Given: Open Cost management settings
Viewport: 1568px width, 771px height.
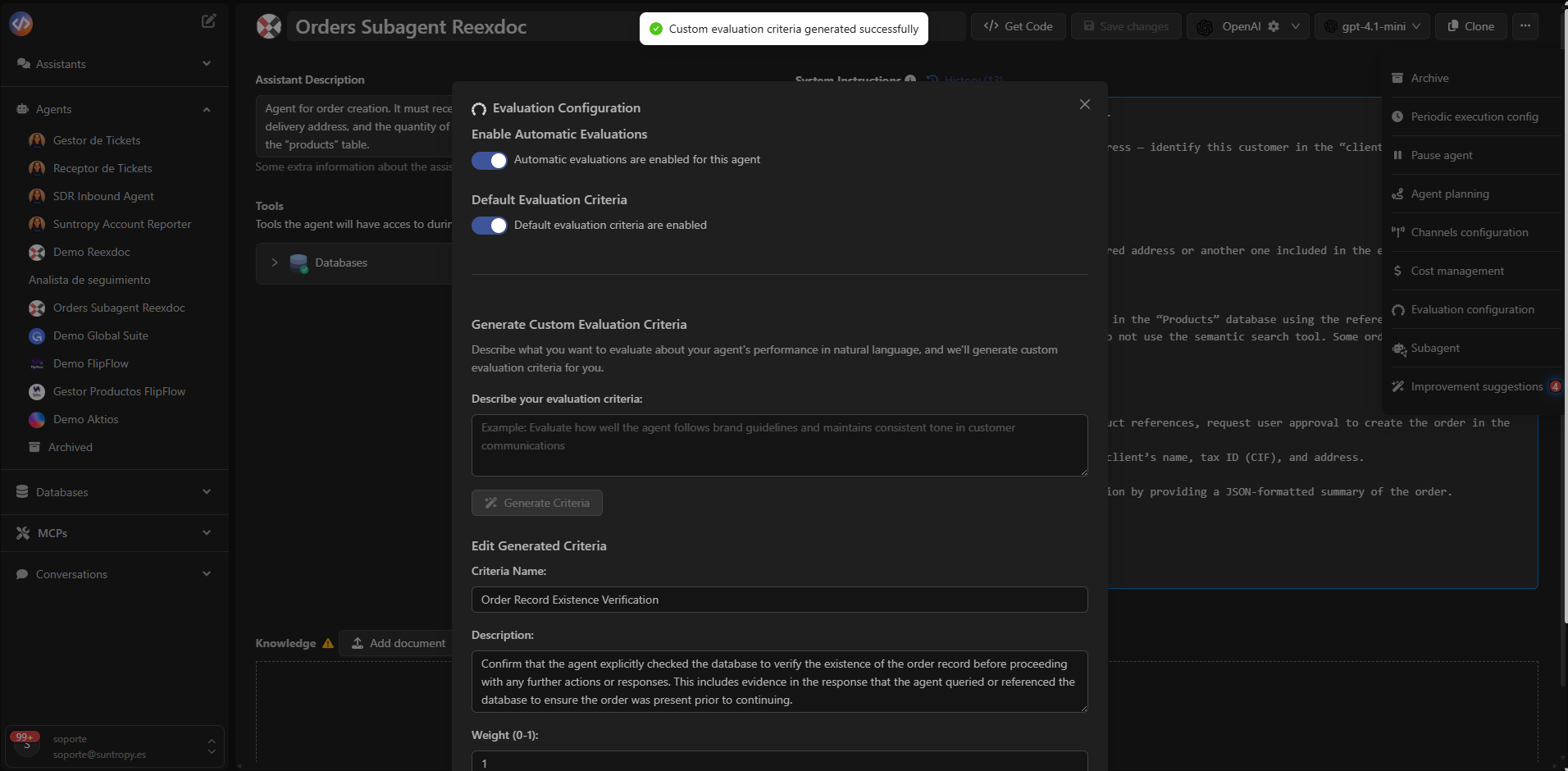Looking at the screenshot, I should [1458, 271].
